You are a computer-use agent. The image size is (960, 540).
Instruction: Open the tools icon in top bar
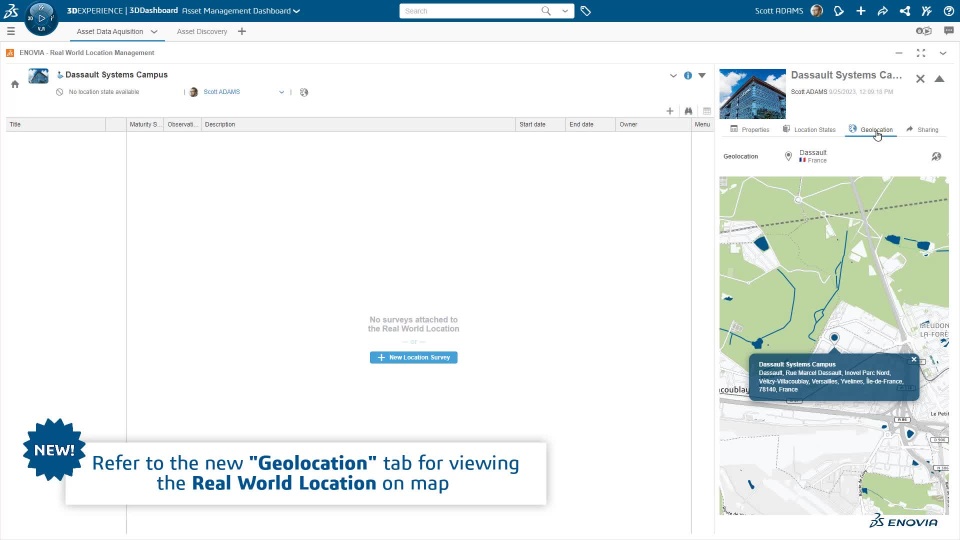[926, 10]
